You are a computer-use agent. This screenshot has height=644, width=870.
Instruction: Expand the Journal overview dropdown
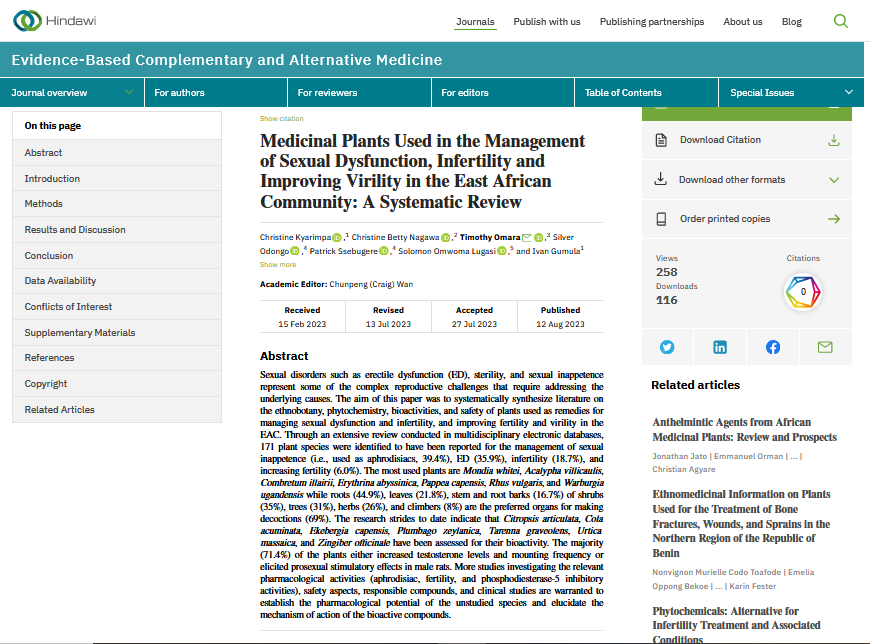129,93
